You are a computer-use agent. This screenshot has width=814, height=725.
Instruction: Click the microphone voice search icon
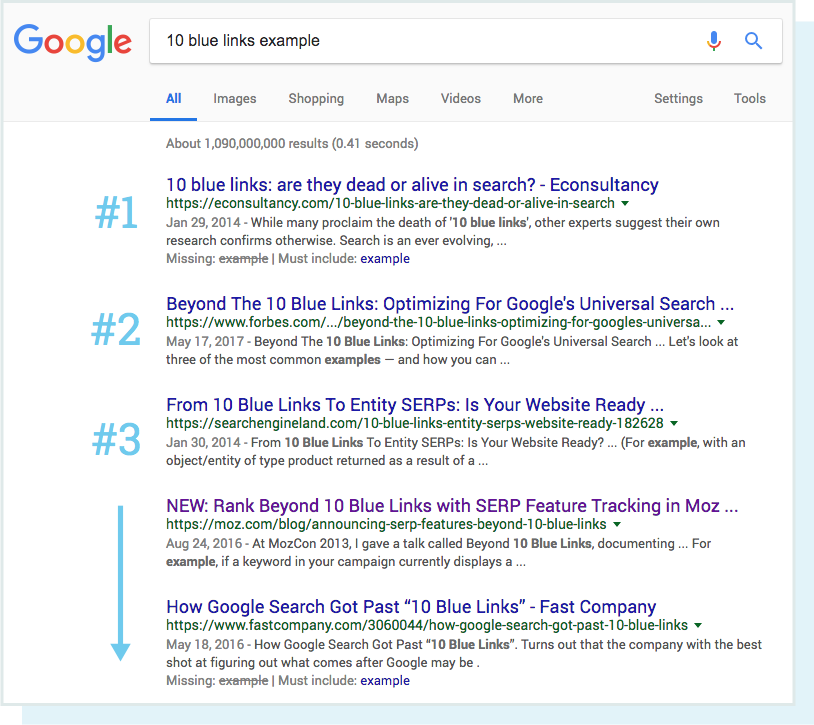[714, 41]
